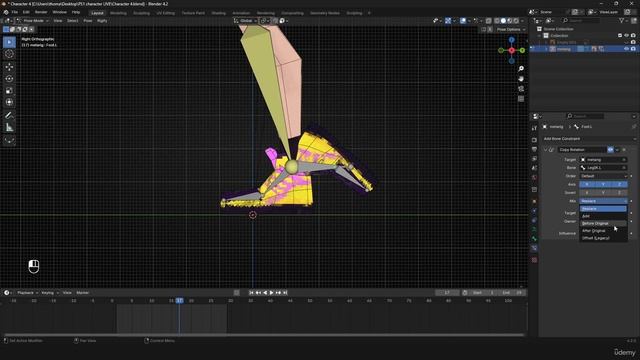Click the current frame marker 17
640x360 pixels.
[x=180, y=301]
